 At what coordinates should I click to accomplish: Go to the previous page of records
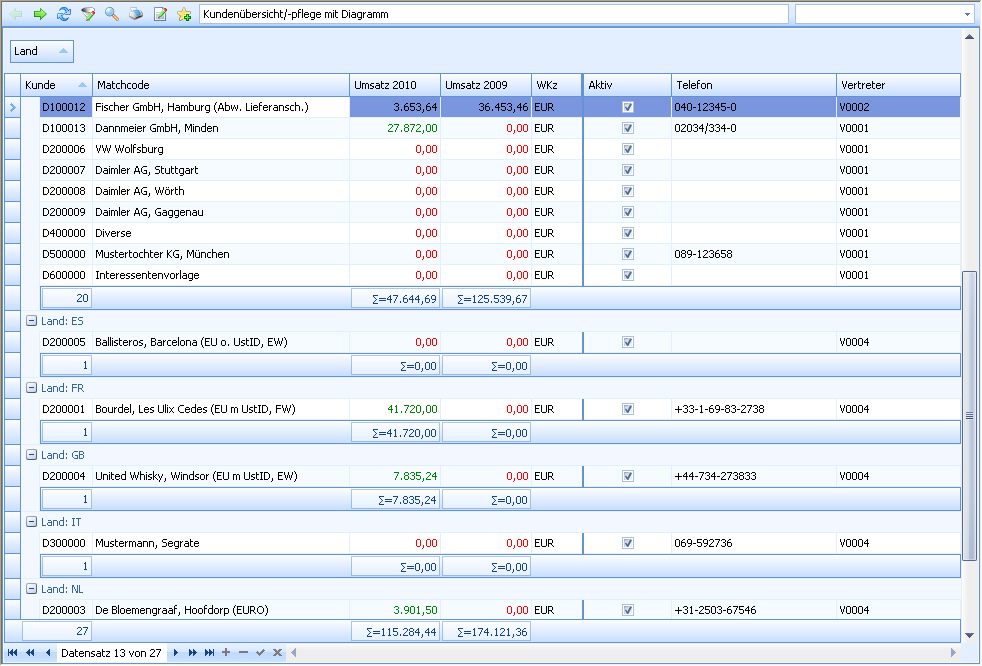coord(30,653)
